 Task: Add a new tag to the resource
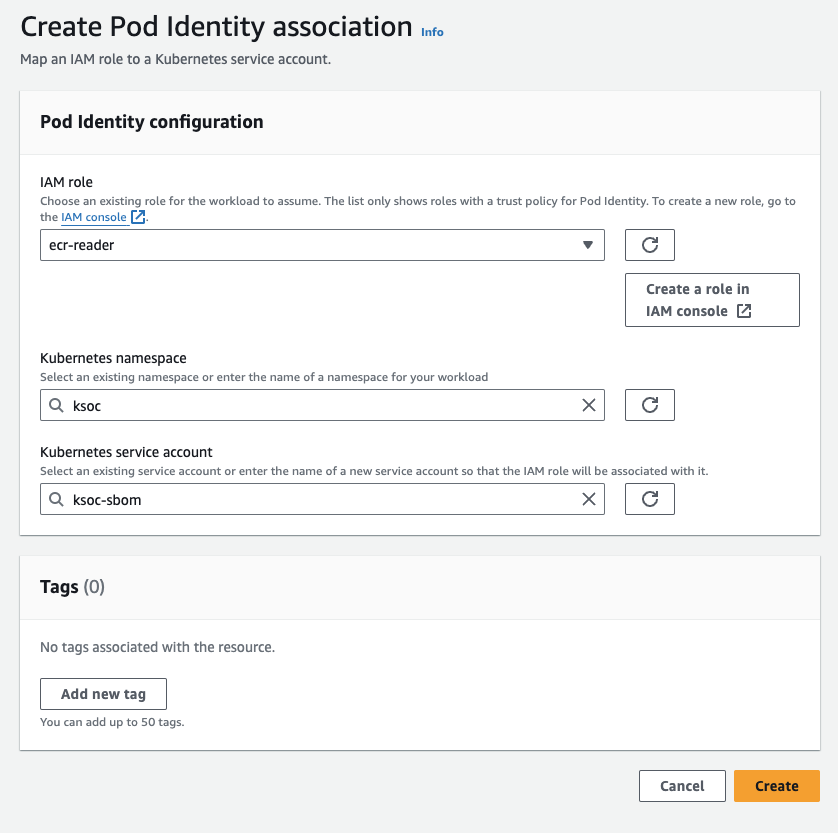point(103,693)
